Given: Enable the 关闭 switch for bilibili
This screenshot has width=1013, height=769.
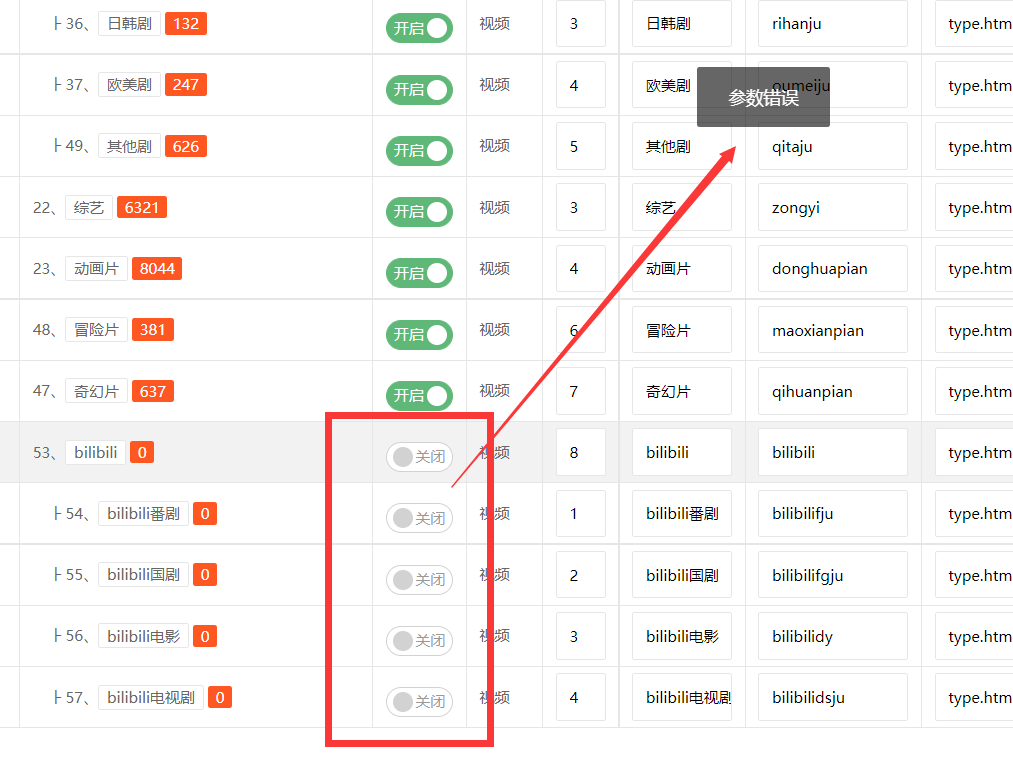Looking at the screenshot, I should (x=419, y=456).
